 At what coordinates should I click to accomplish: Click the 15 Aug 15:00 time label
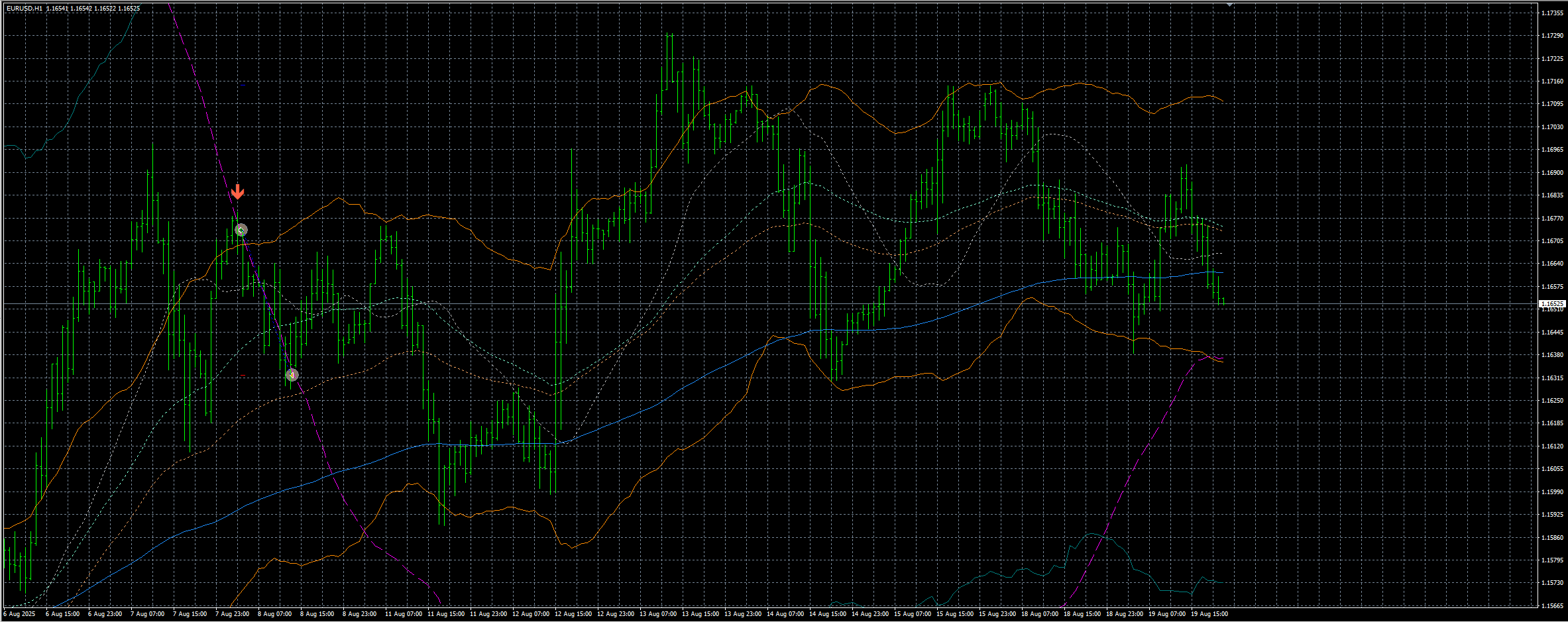click(954, 614)
